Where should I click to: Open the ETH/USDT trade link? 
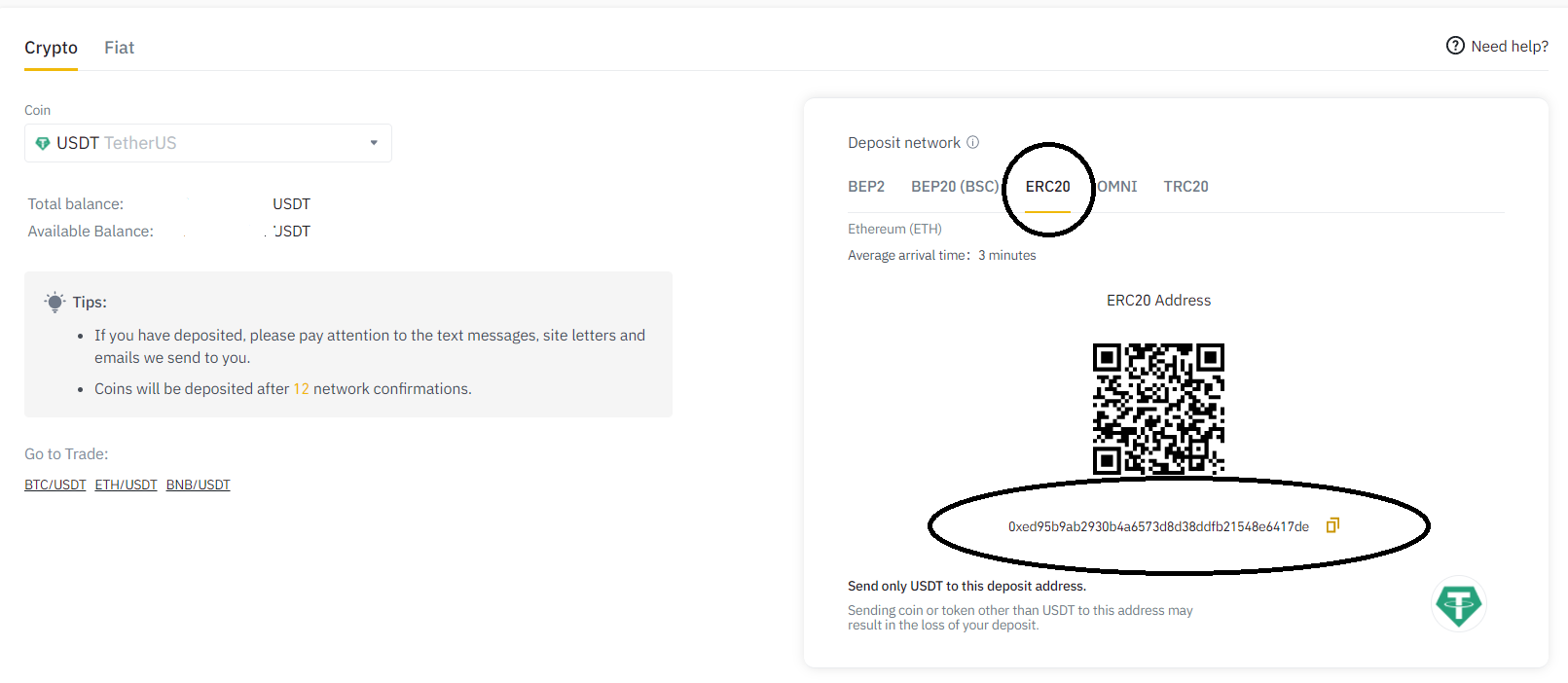(x=127, y=485)
